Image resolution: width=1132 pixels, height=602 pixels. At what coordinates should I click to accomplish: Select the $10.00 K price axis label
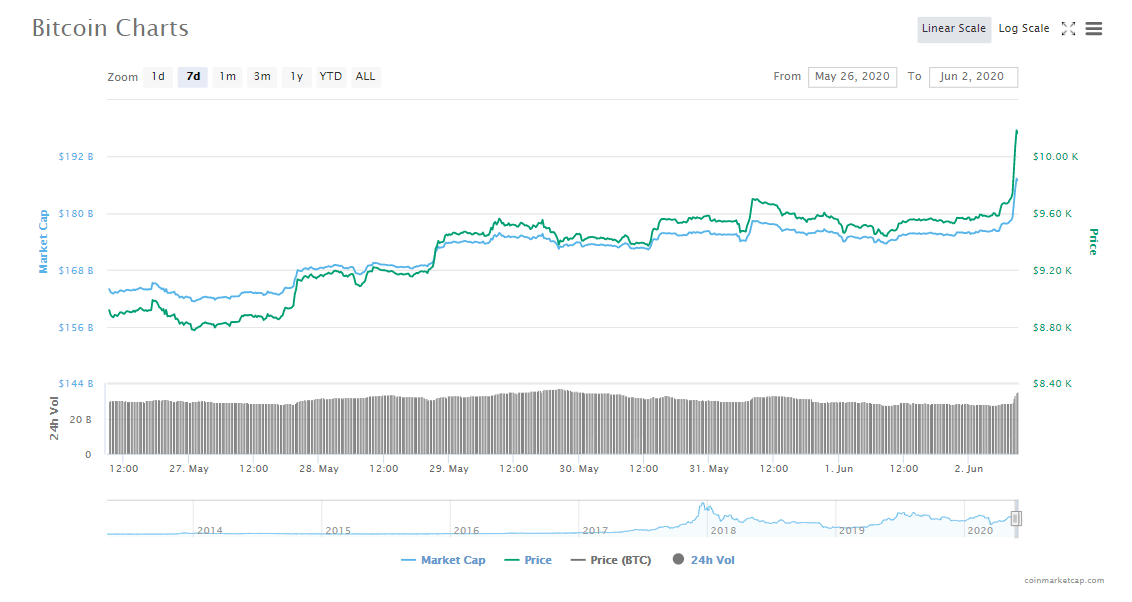click(x=1055, y=157)
